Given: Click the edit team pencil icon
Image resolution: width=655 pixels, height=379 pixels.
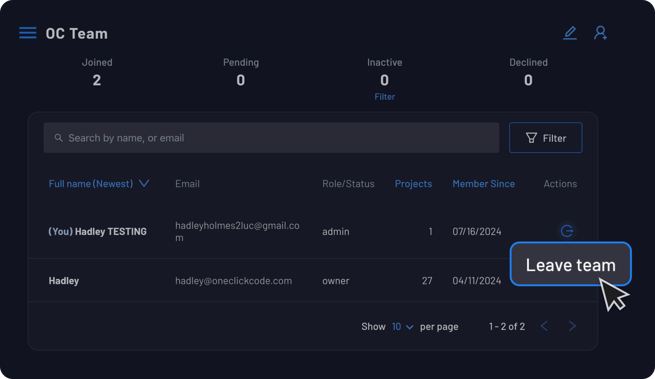Looking at the screenshot, I should [570, 33].
